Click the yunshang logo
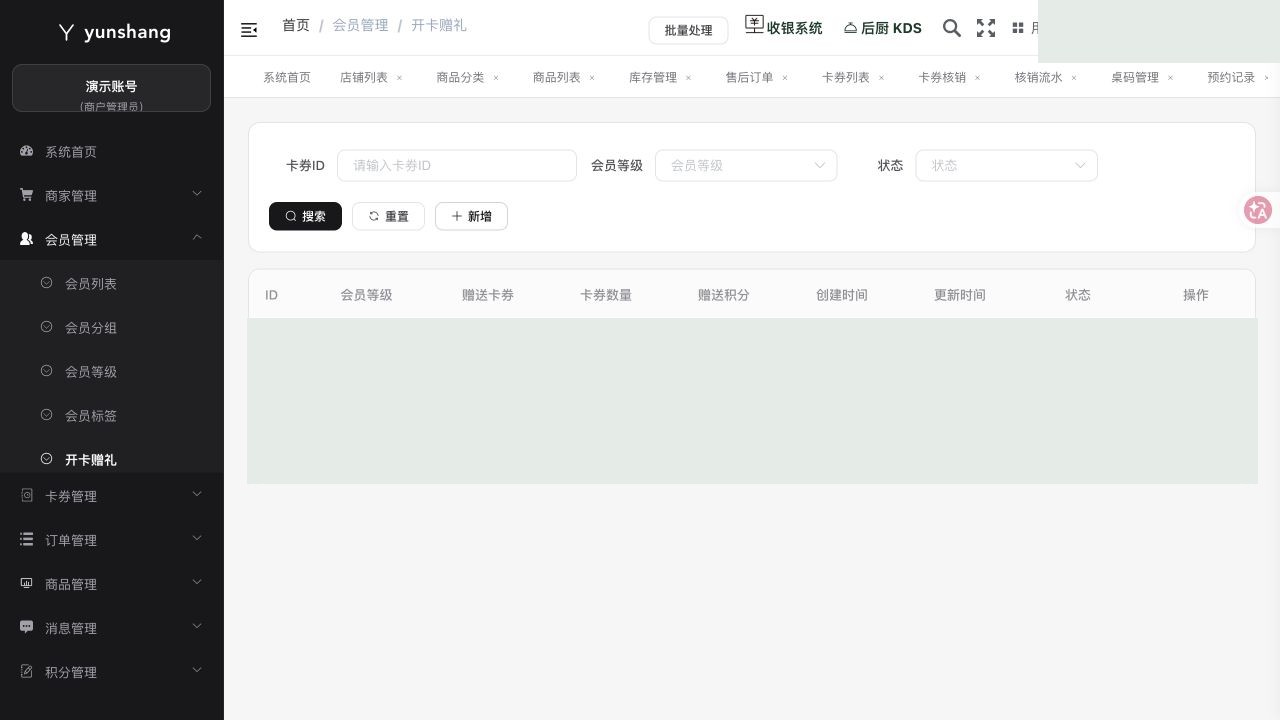1280x720 pixels. pyautogui.click(x=114, y=32)
